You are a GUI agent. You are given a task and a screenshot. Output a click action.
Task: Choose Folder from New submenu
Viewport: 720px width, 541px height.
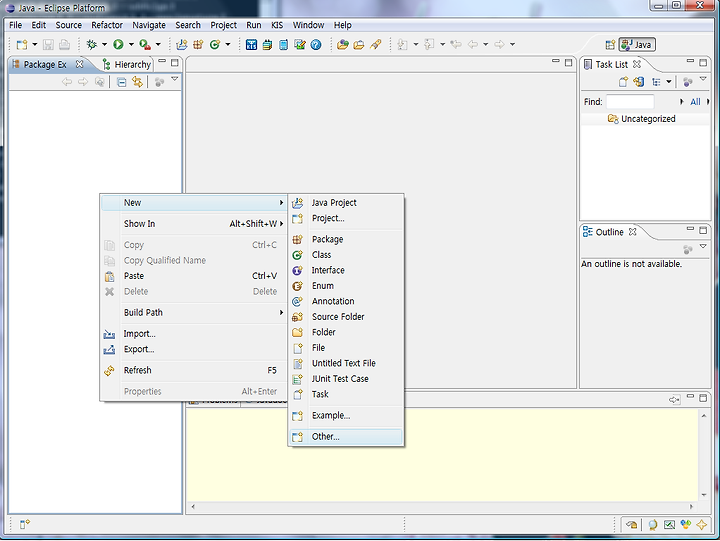[x=346, y=332]
